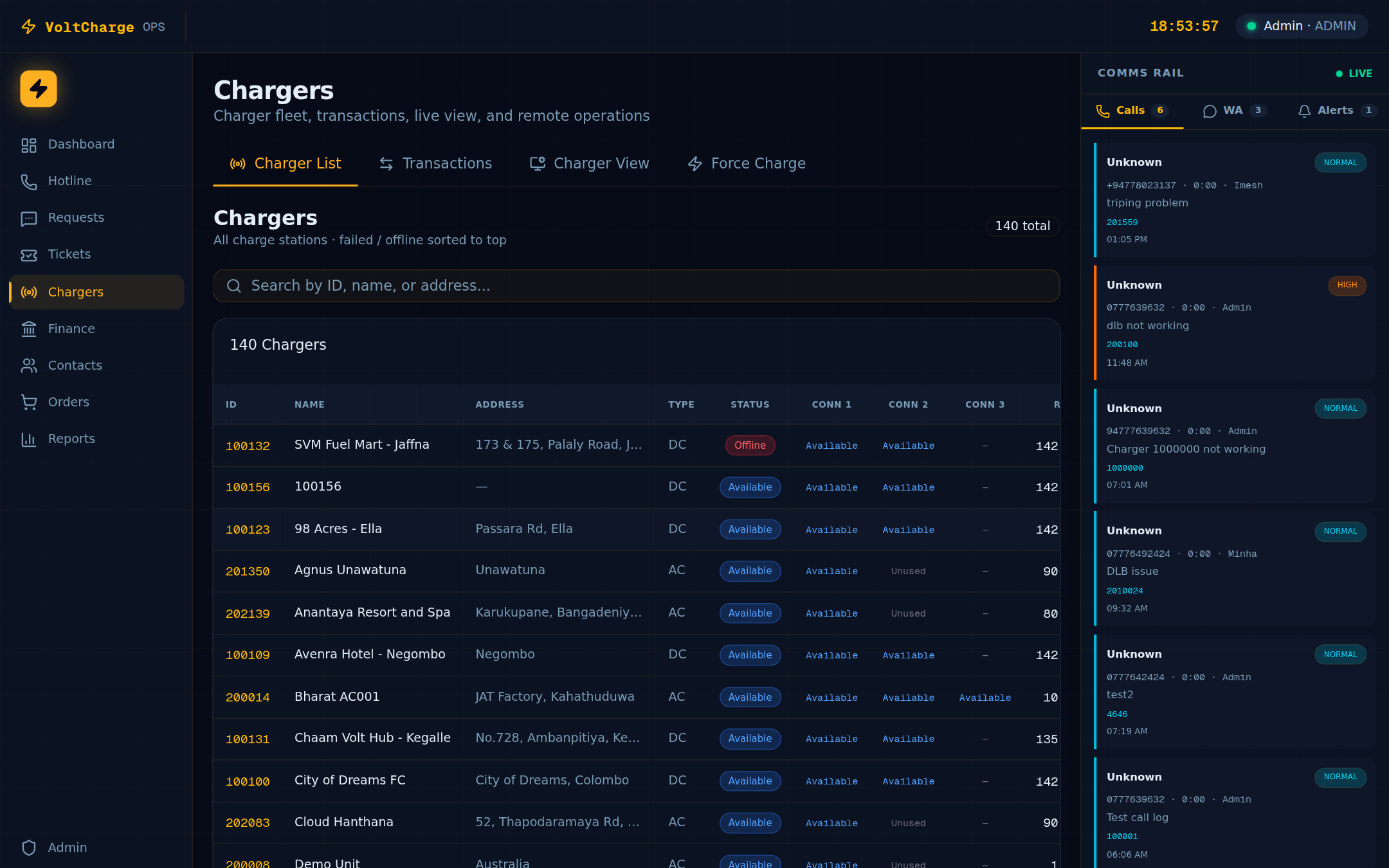Click the VoltCharge lightning logo
The width and height of the screenshot is (1389, 868).
tap(38, 88)
